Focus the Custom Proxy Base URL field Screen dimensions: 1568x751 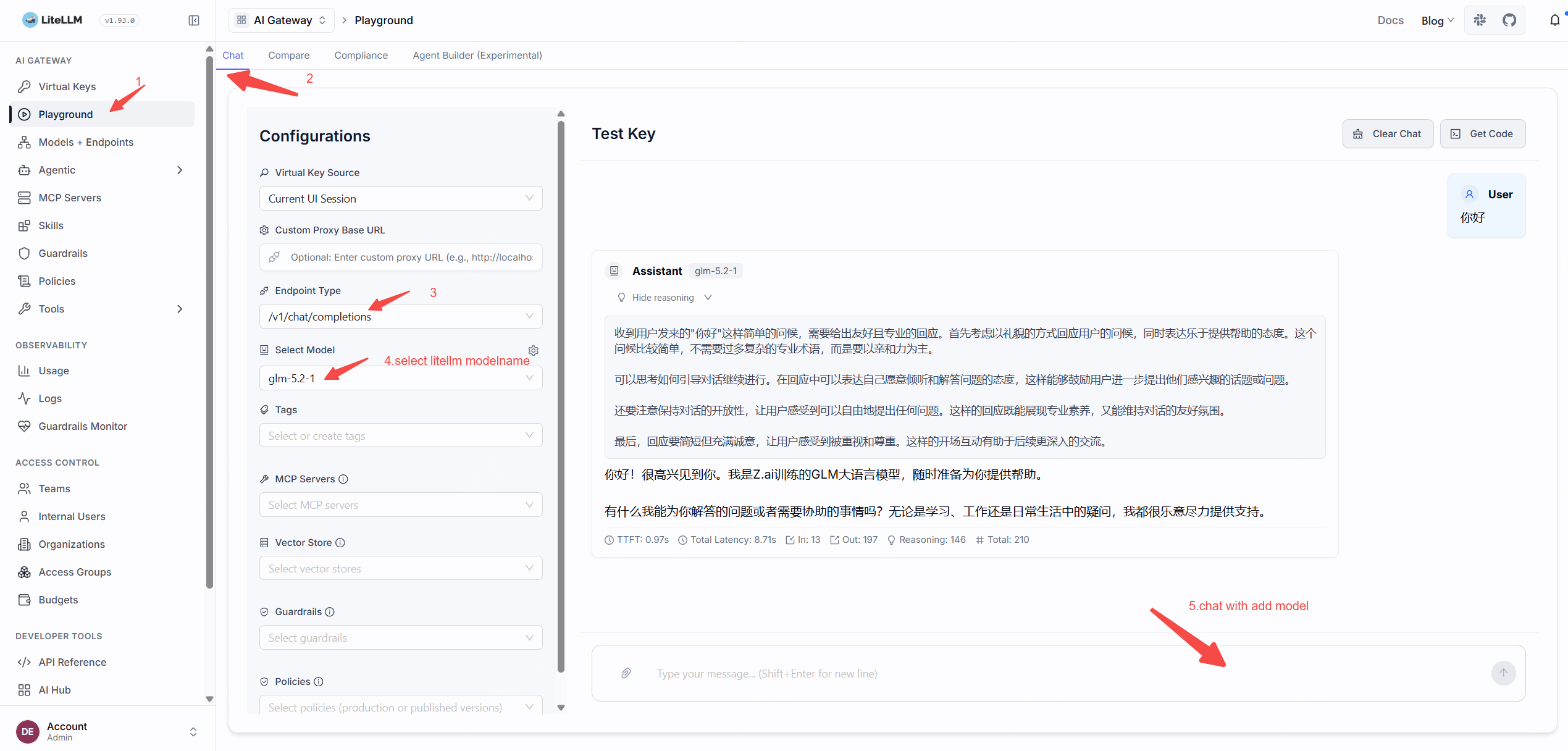coord(401,257)
